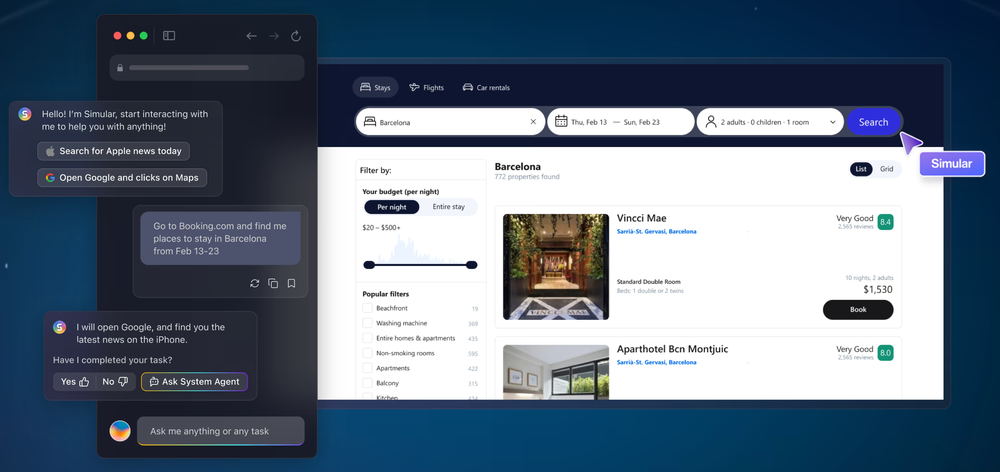
Task: Open the Sun, Feb 23 check-out date
Action: [642, 122]
